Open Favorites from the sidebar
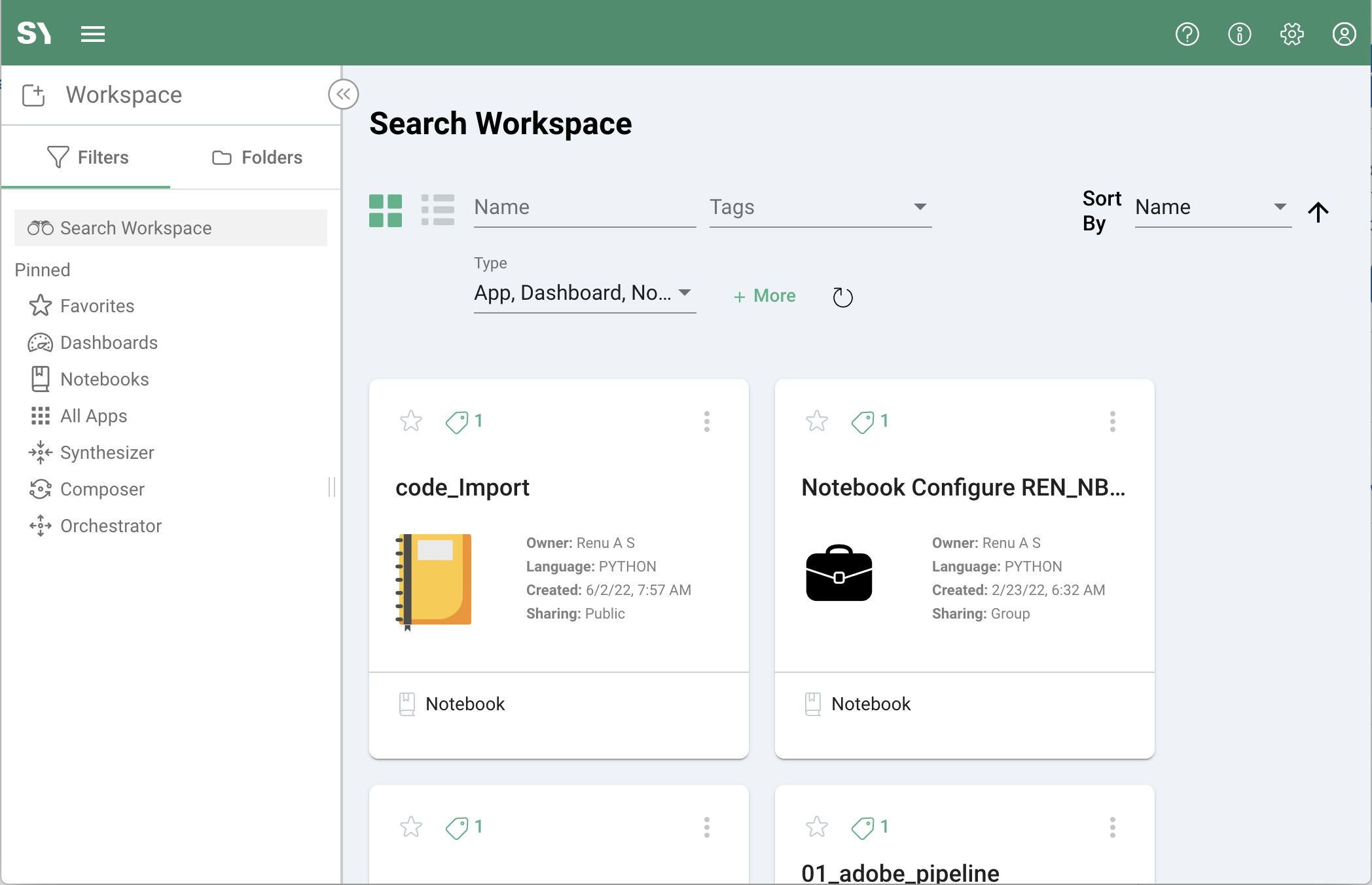The image size is (1372, 885). click(x=96, y=306)
